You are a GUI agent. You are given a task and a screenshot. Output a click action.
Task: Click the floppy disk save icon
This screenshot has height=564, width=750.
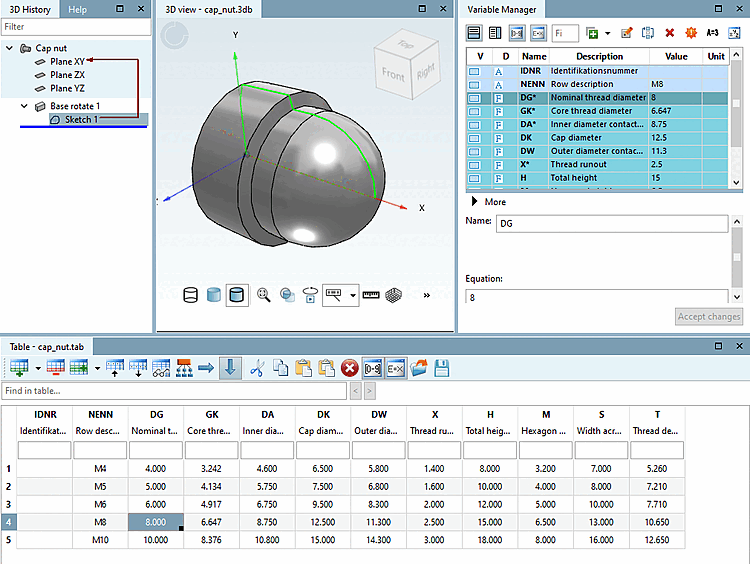tap(441, 368)
